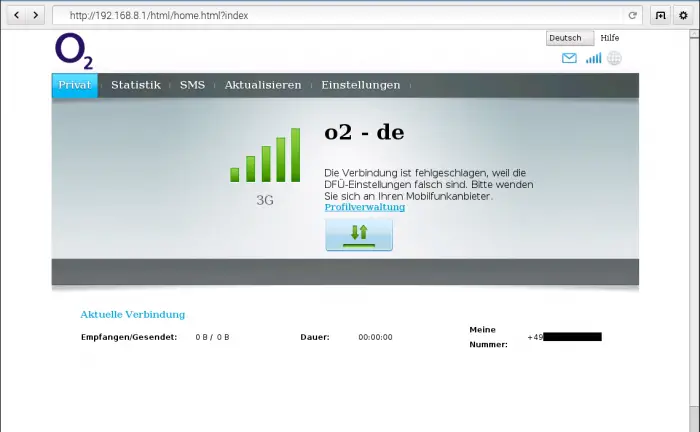Click the Empfangen/Gesendet label
700x432 pixels.
pyautogui.click(x=129, y=337)
